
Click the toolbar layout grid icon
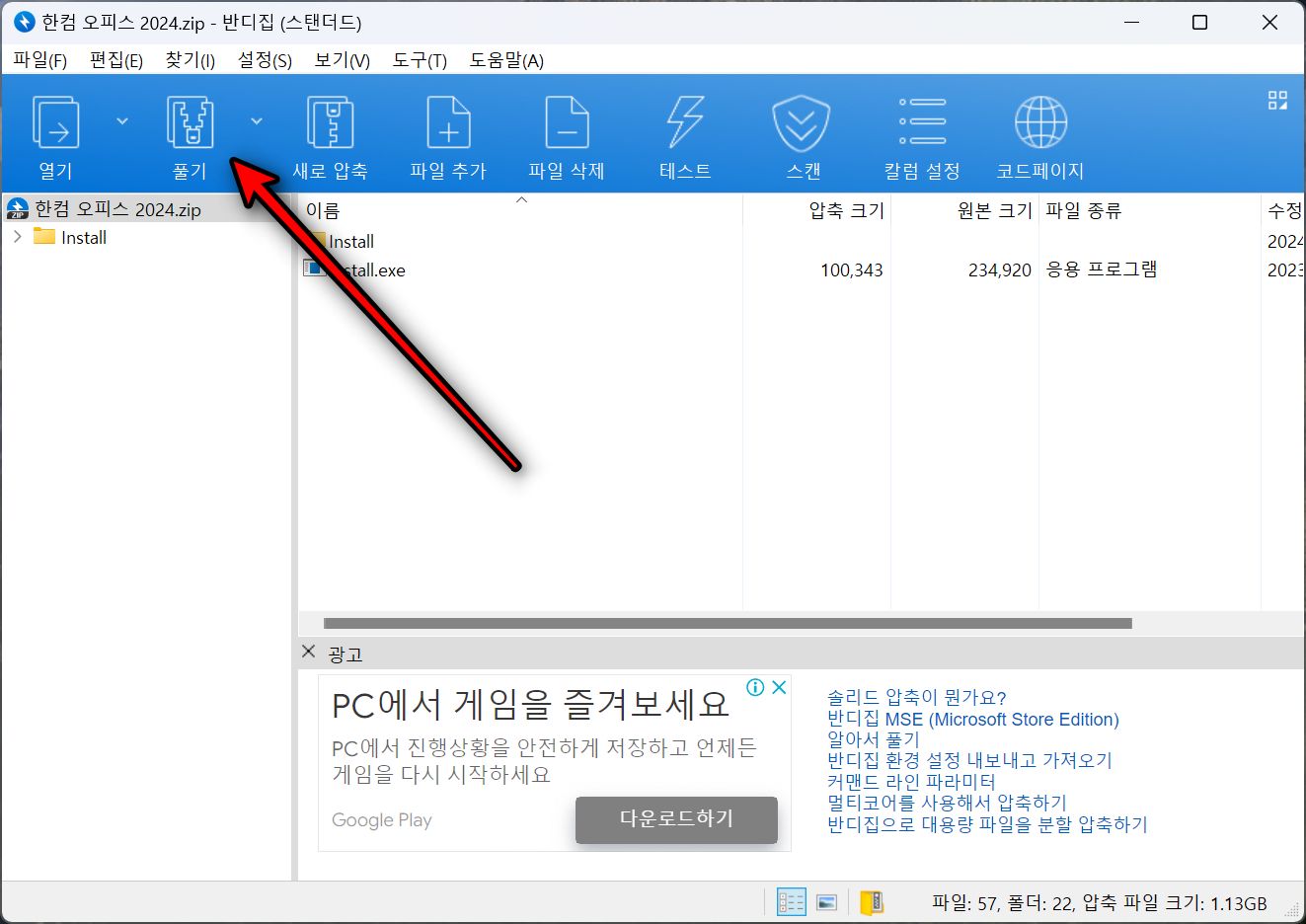point(1277,100)
